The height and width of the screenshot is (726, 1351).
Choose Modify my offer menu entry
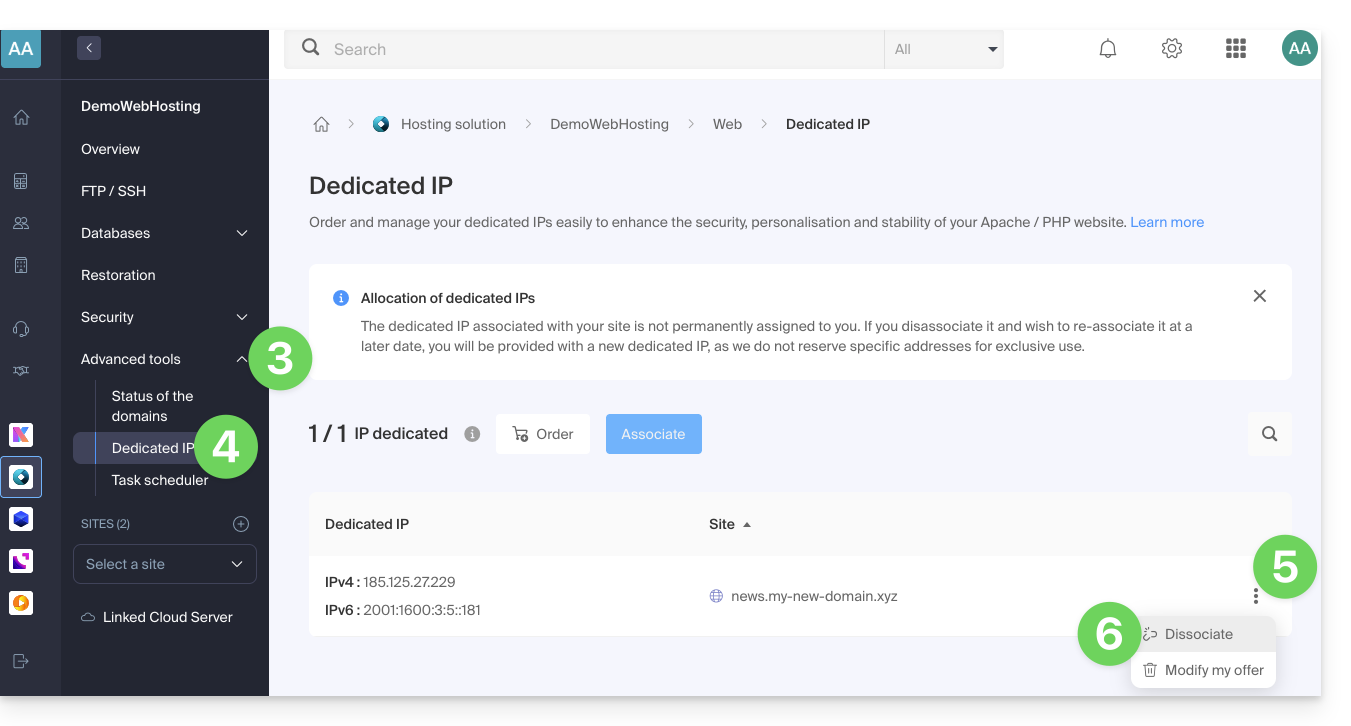click(1213, 670)
